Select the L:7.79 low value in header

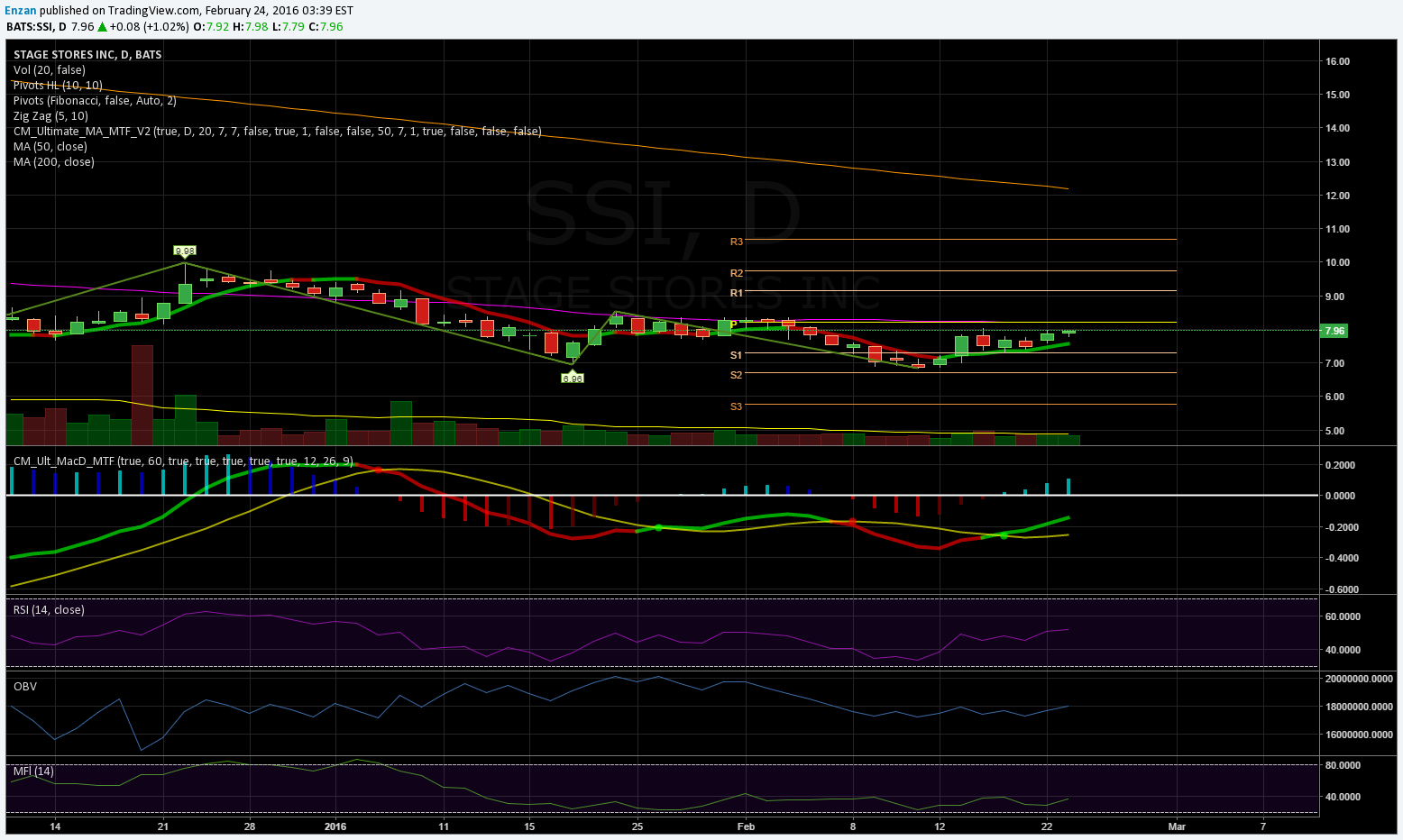tap(288, 27)
